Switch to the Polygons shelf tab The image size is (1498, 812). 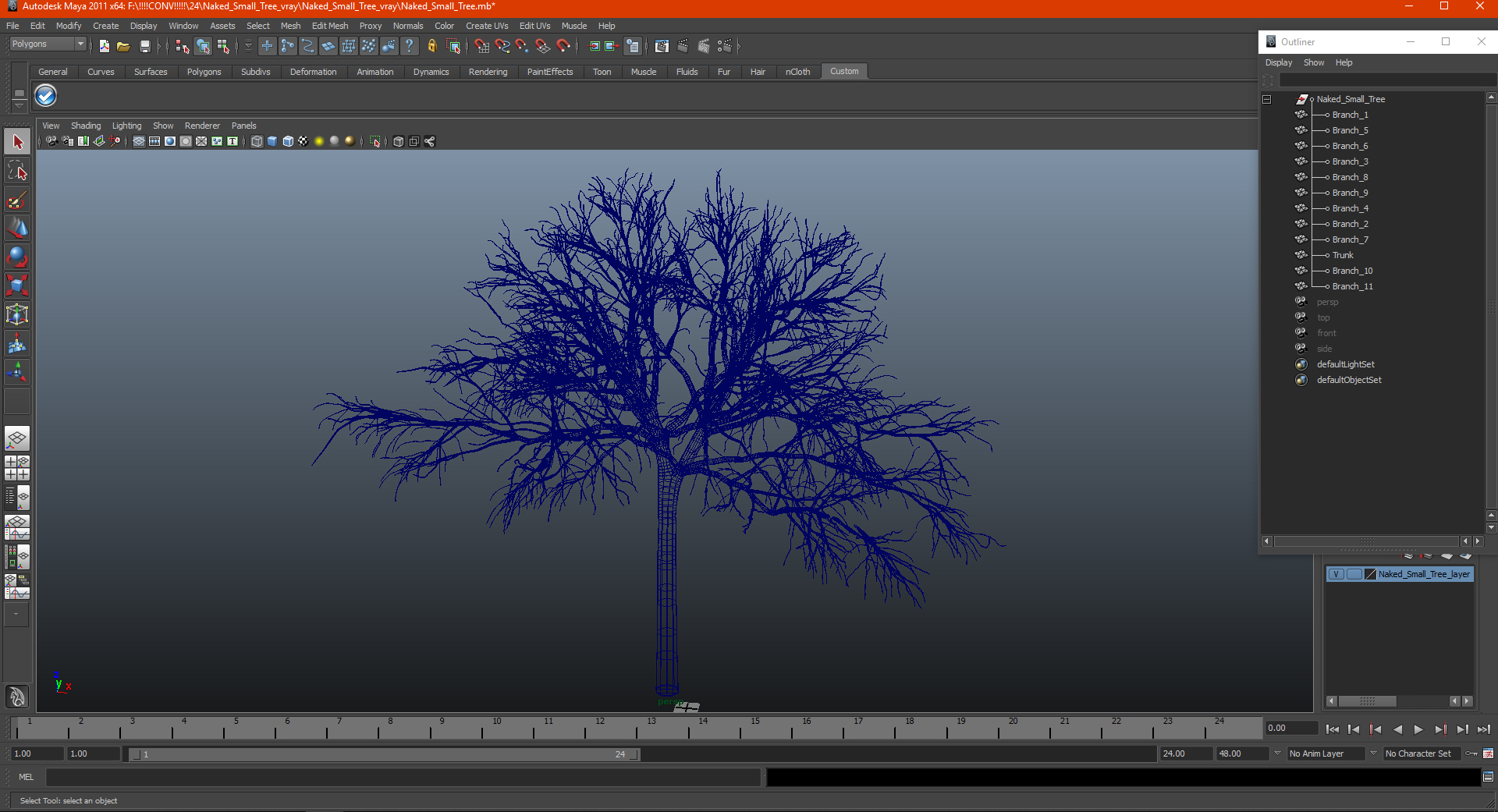[204, 72]
